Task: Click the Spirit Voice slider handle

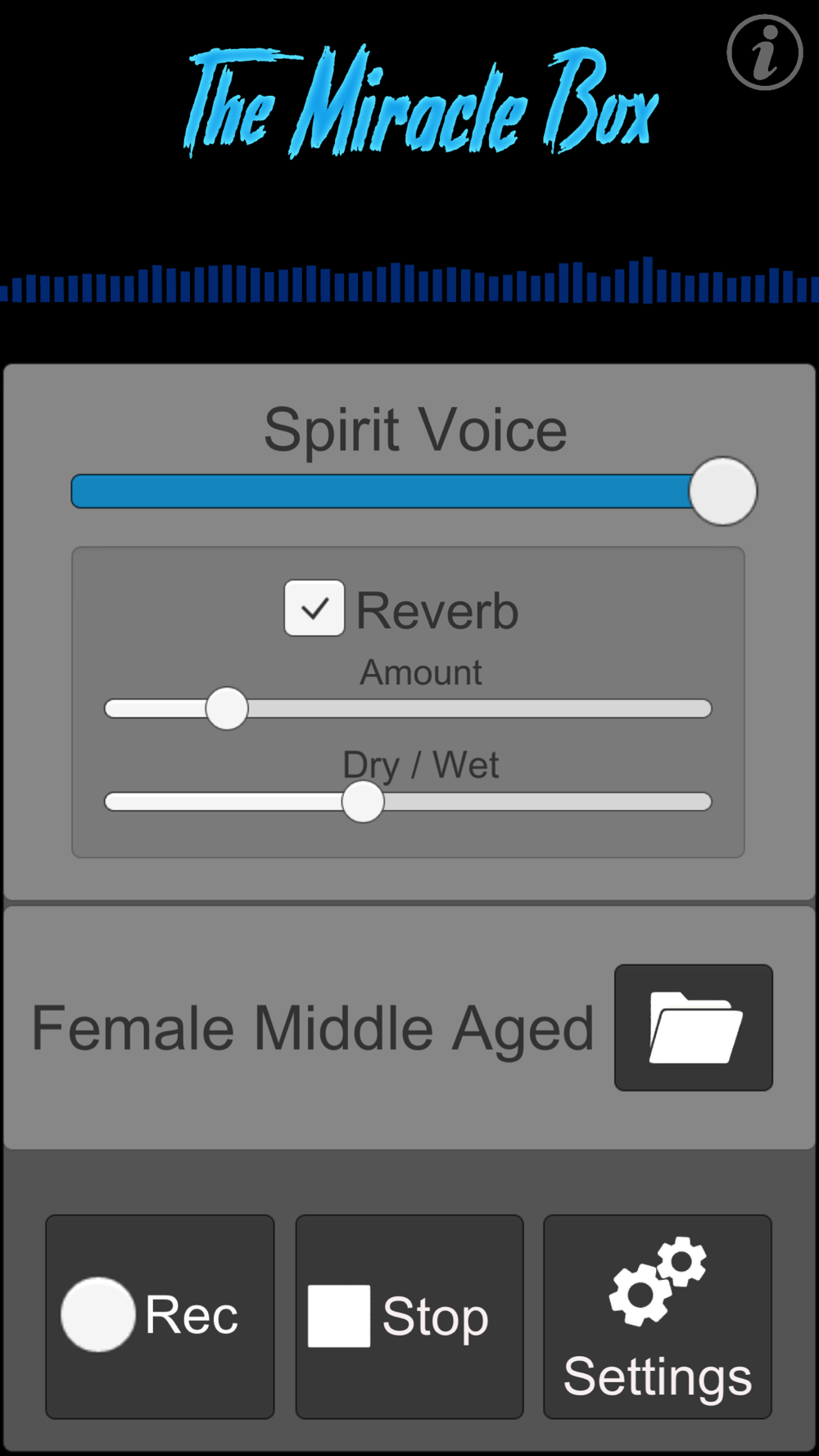Action: click(x=723, y=491)
